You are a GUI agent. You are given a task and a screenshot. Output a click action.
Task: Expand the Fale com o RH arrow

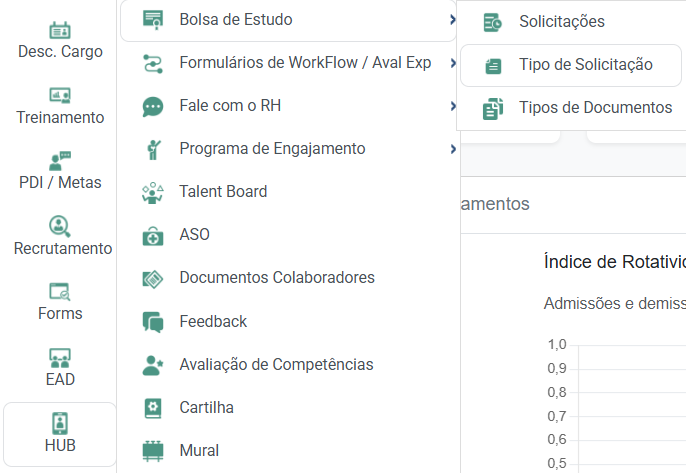[453, 106]
